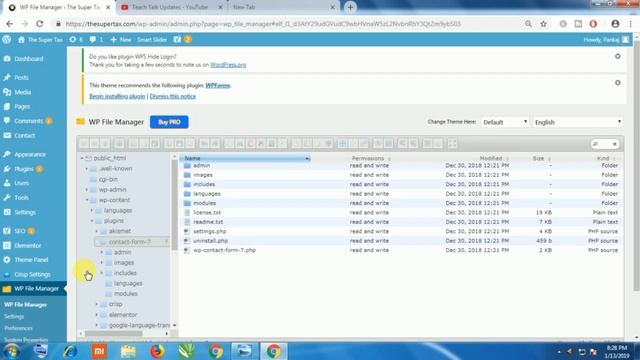Expand the akismet folder in tree
The width and height of the screenshot is (640, 360).
(97, 231)
